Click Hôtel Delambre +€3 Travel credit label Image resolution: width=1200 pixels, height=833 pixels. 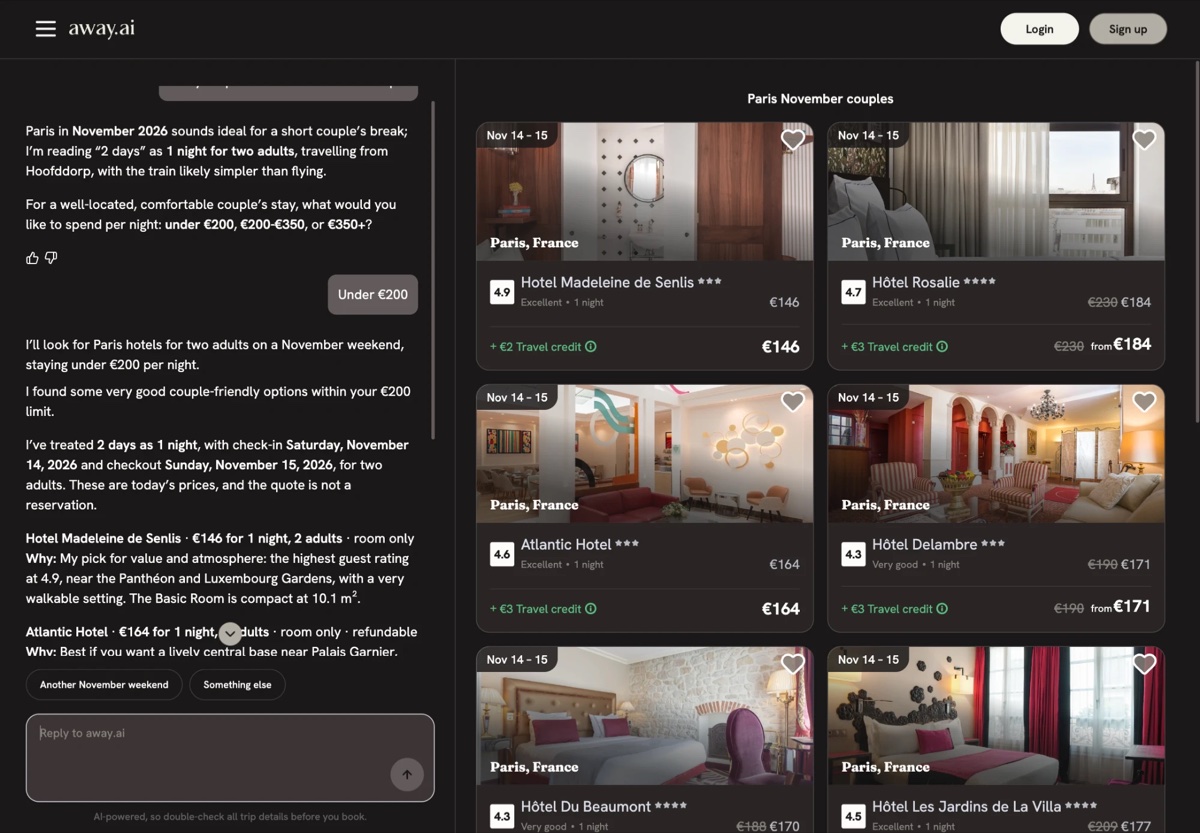click(886, 609)
